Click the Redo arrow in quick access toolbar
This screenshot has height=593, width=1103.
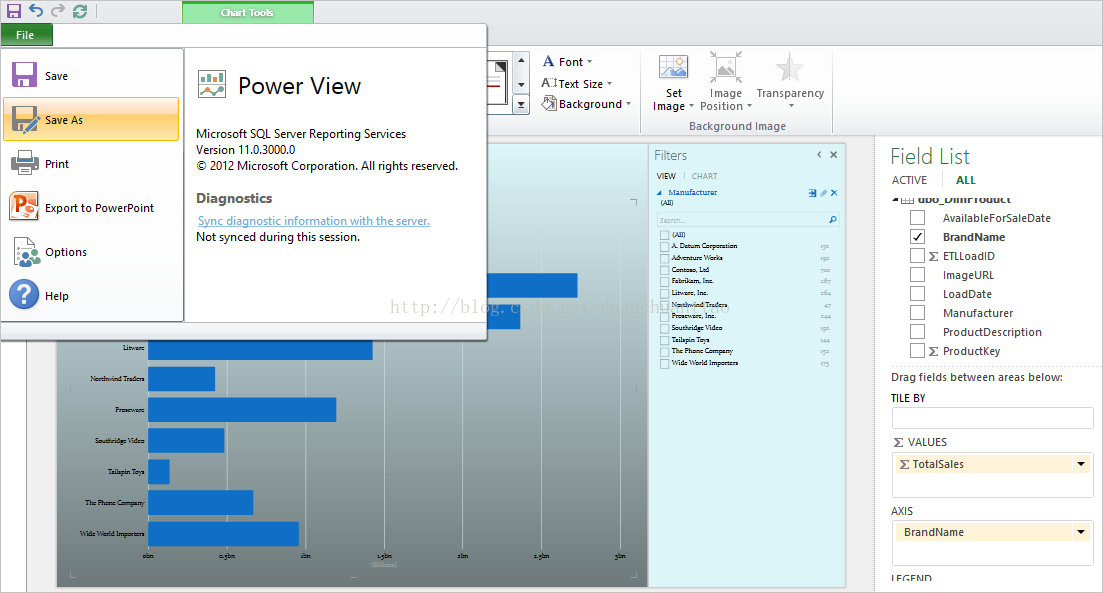[x=58, y=11]
